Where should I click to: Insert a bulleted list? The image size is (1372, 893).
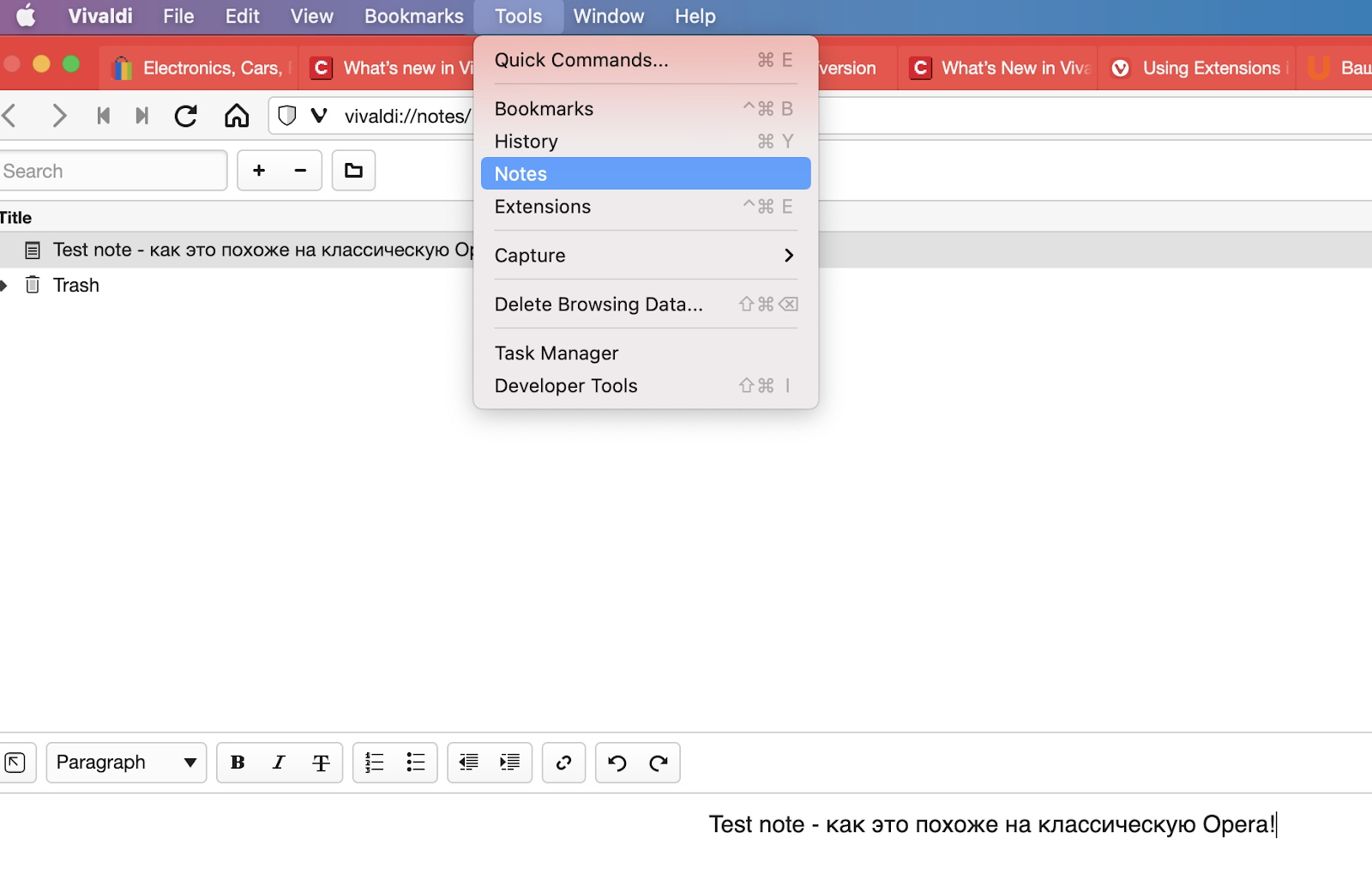point(416,762)
